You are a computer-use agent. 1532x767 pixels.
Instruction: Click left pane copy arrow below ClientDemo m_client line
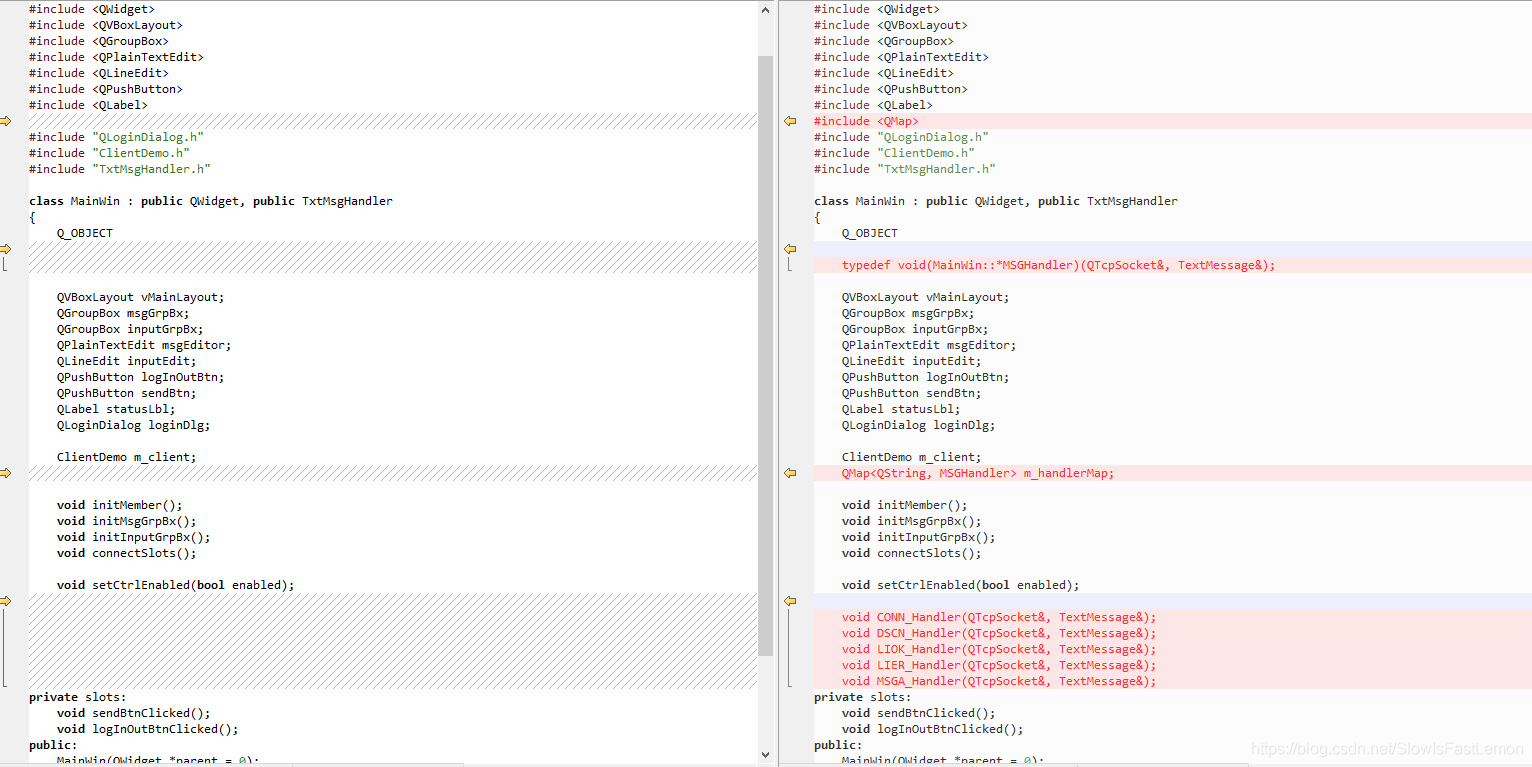(x=5, y=473)
